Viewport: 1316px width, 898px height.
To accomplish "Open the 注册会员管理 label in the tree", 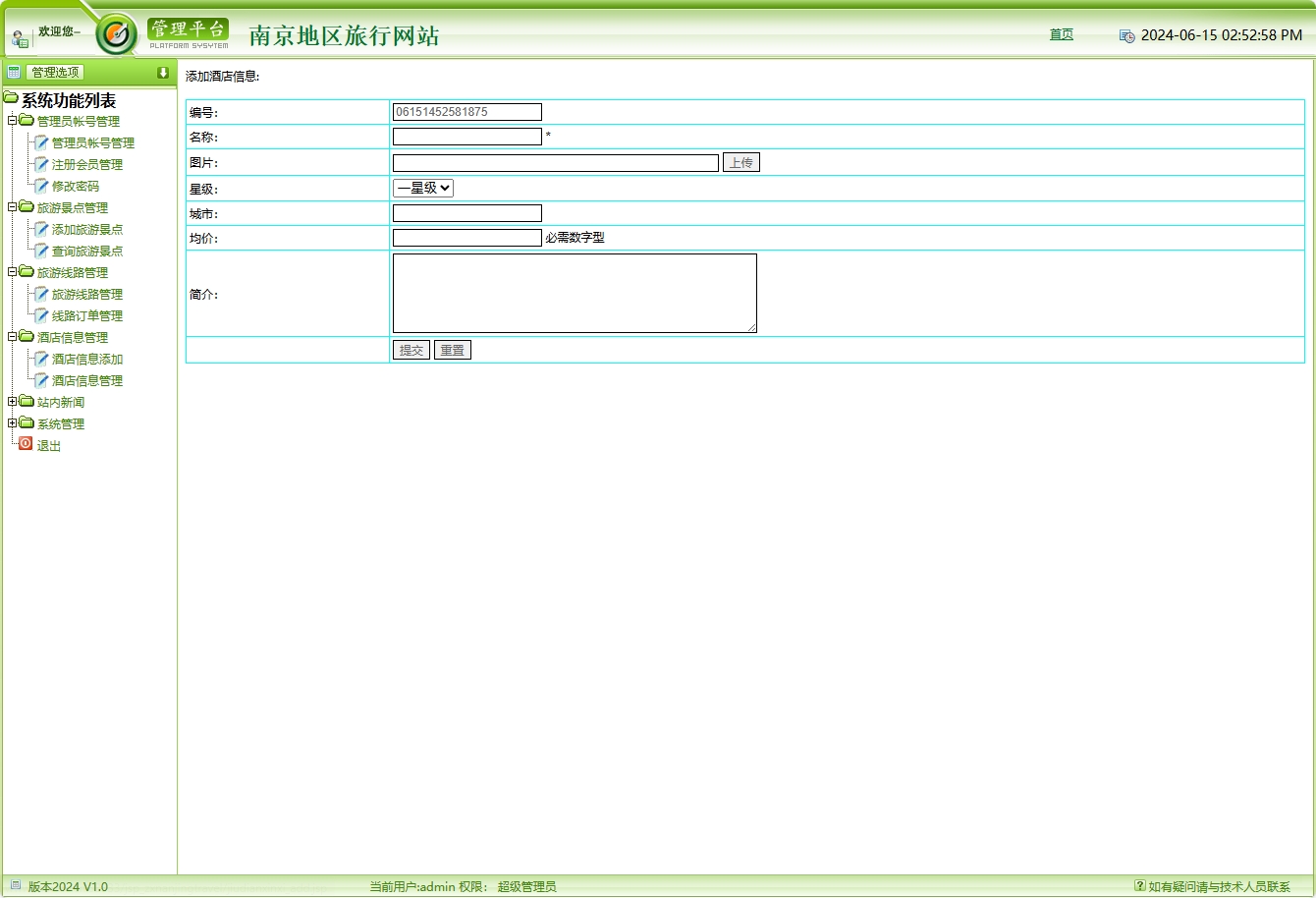I will [87, 165].
